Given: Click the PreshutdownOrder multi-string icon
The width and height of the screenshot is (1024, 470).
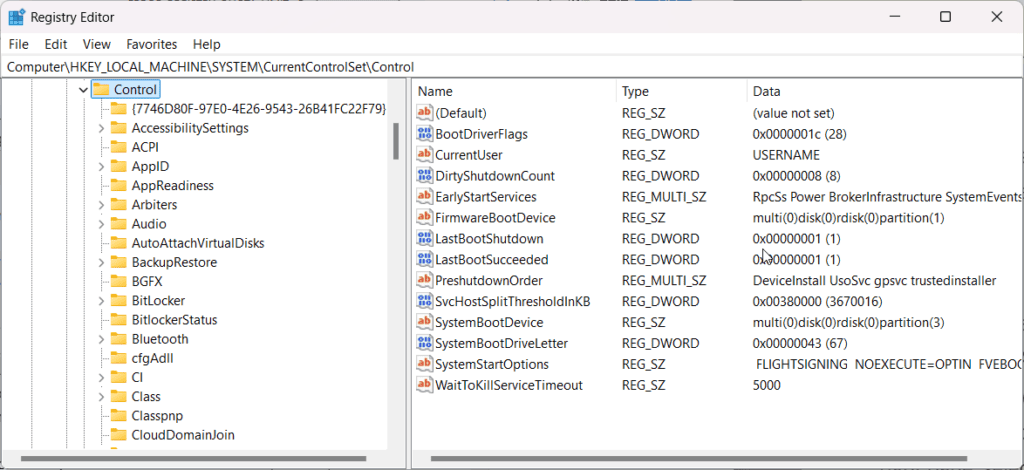Looking at the screenshot, I should coord(424,280).
